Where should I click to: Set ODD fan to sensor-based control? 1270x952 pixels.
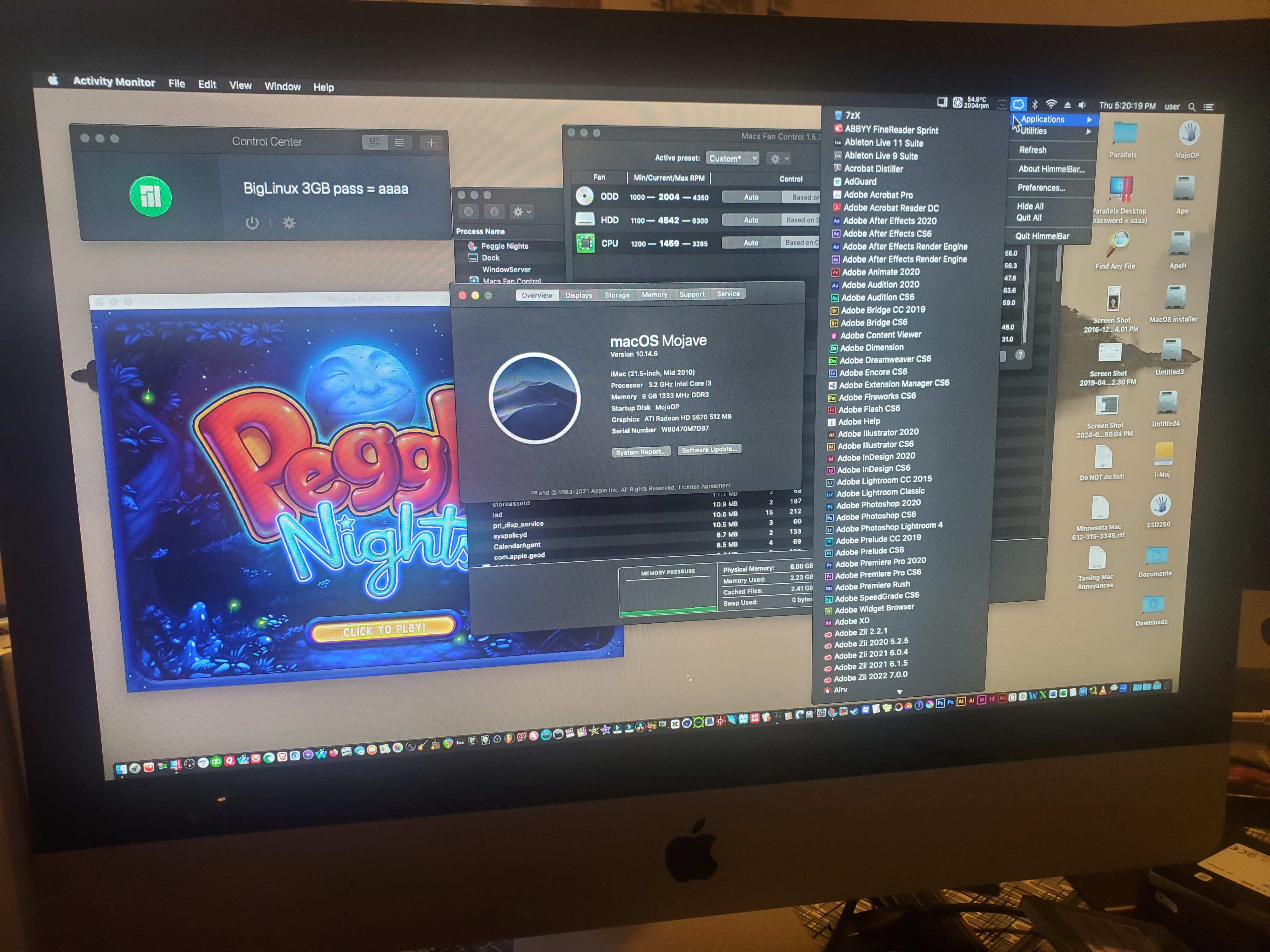click(802, 197)
